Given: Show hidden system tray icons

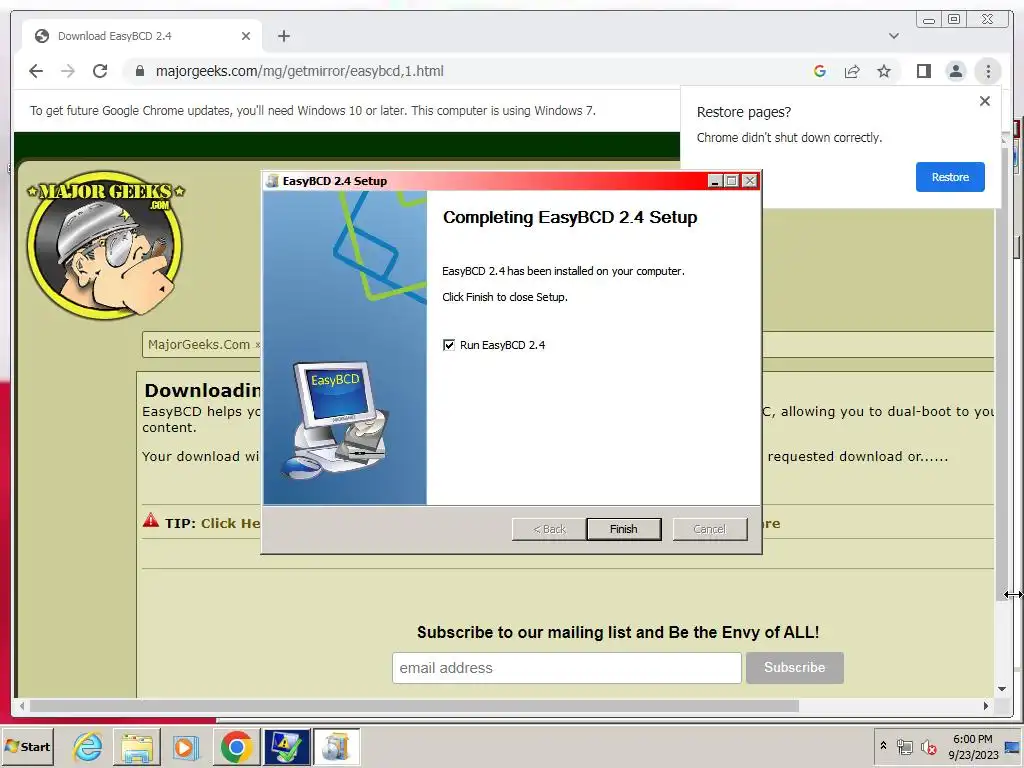Looking at the screenshot, I should [x=883, y=745].
